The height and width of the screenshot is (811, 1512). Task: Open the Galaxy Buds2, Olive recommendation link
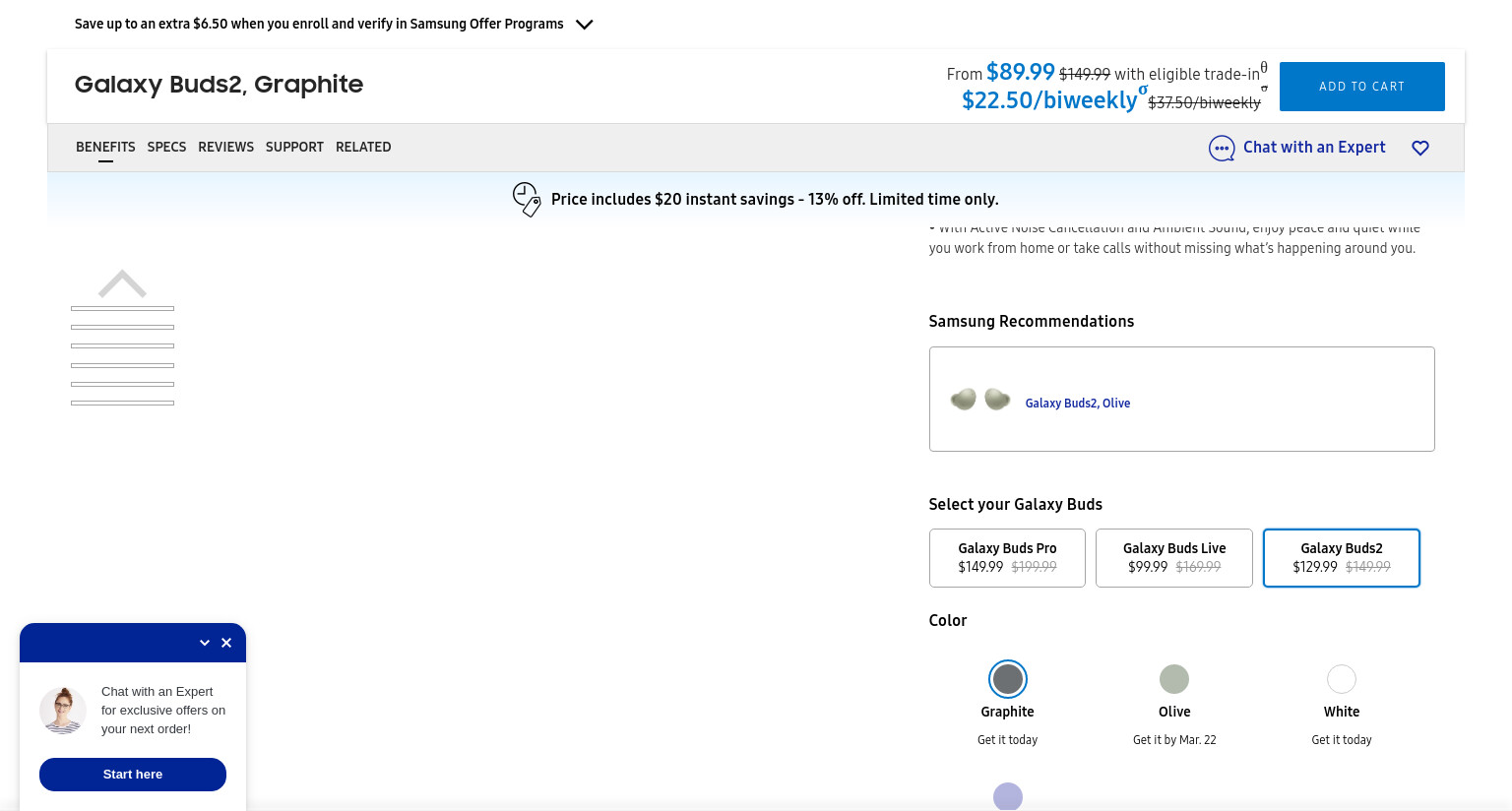point(1077,403)
